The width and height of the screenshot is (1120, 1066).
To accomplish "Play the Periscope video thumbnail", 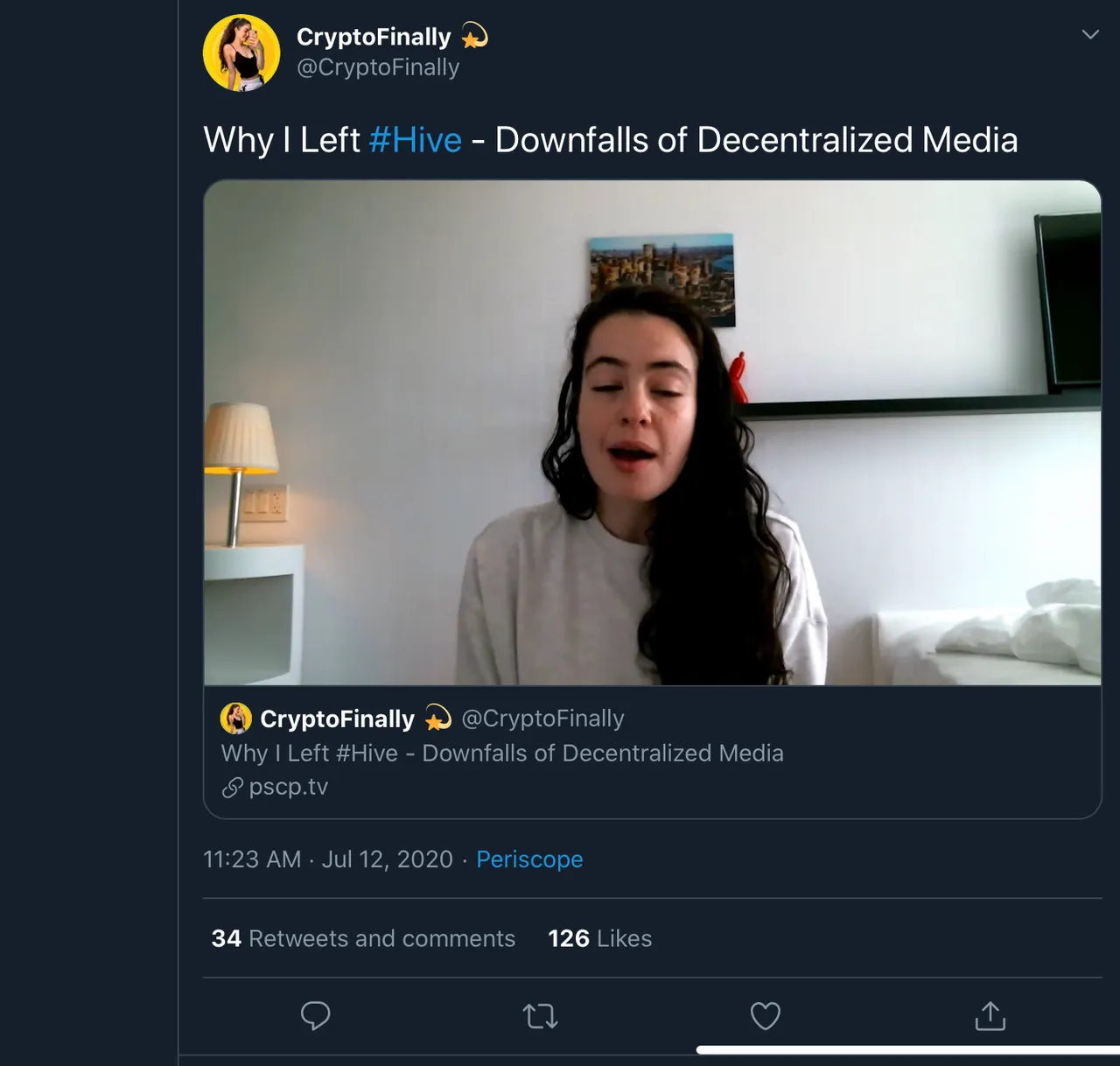I will (x=653, y=432).
